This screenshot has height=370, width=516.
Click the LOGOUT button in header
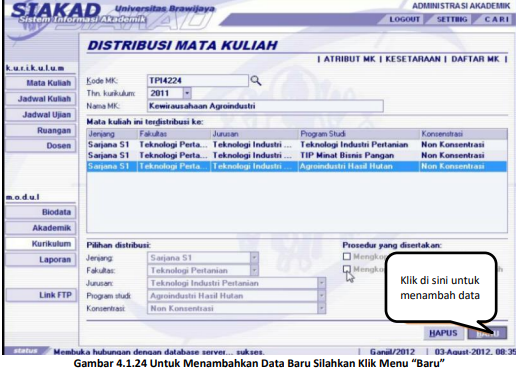pos(404,19)
